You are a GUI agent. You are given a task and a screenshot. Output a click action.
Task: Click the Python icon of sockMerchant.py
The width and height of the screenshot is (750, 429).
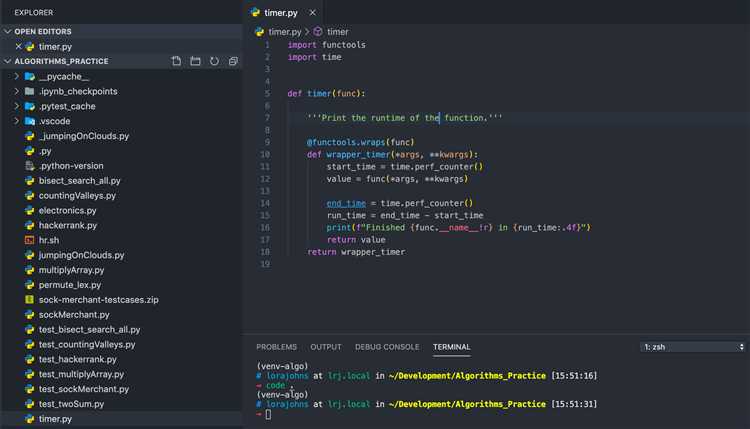(30, 314)
